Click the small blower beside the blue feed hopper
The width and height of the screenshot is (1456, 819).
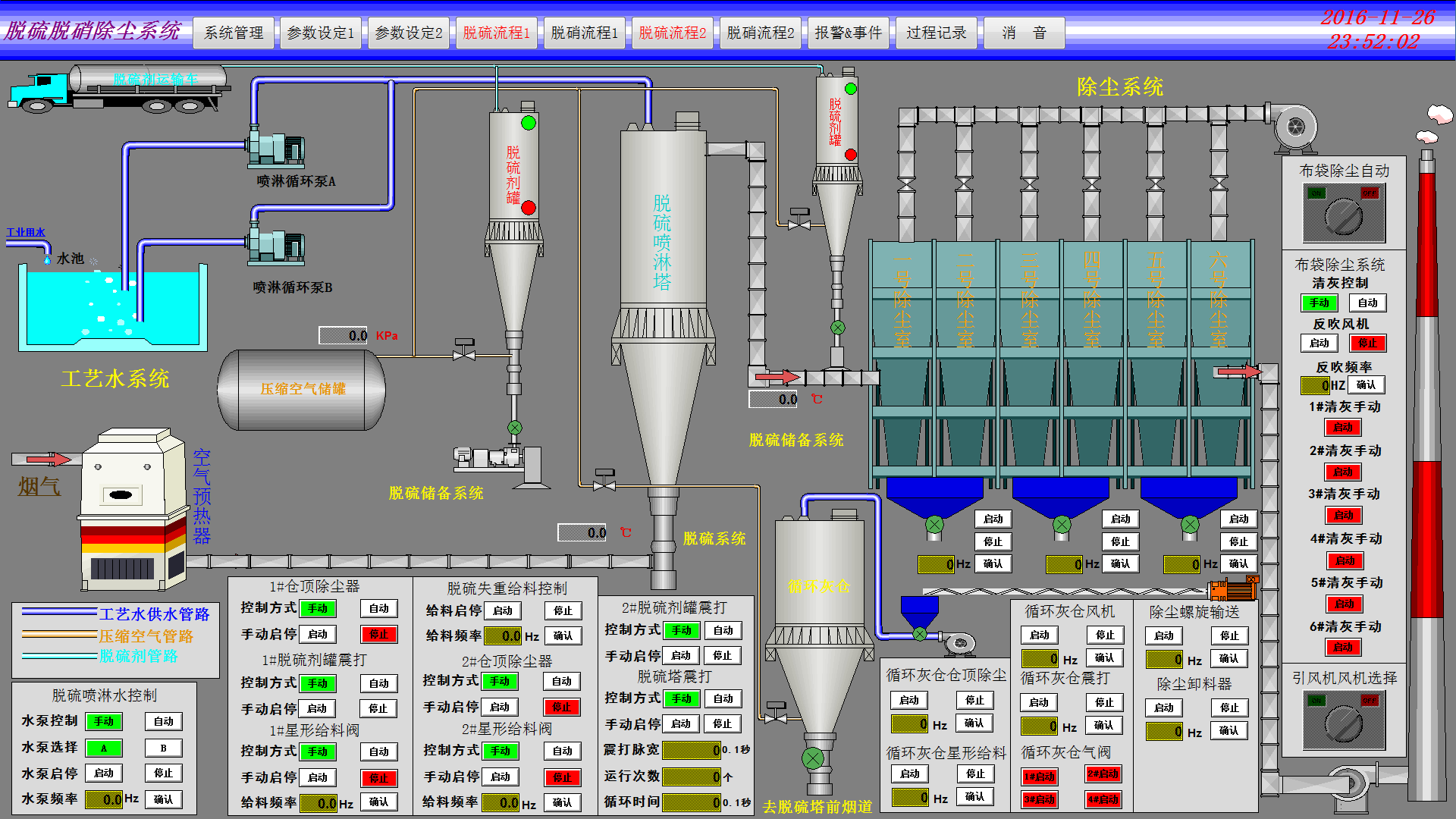coord(959,643)
